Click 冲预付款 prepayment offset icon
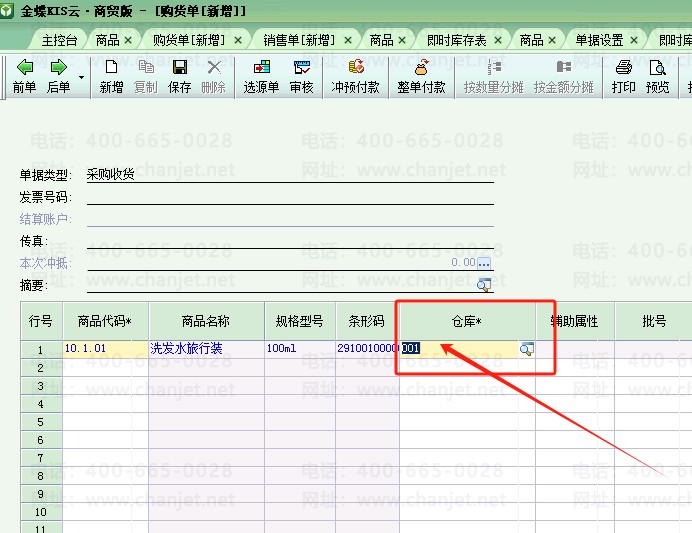The height and width of the screenshot is (533, 692). pyautogui.click(x=356, y=76)
